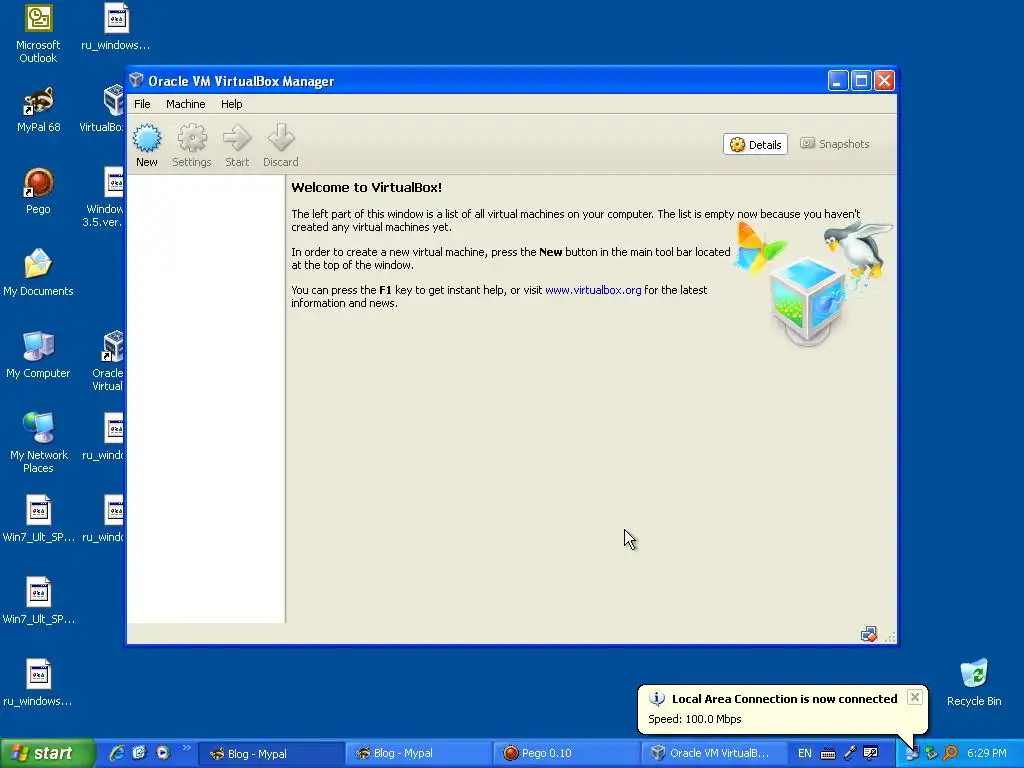The image size is (1024, 768).
Task: Click the EN language indicator
Action: click(x=805, y=754)
